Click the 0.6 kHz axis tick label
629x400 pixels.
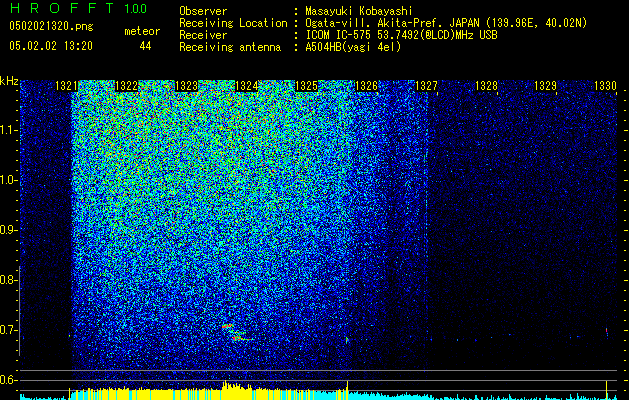coord(8,380)
